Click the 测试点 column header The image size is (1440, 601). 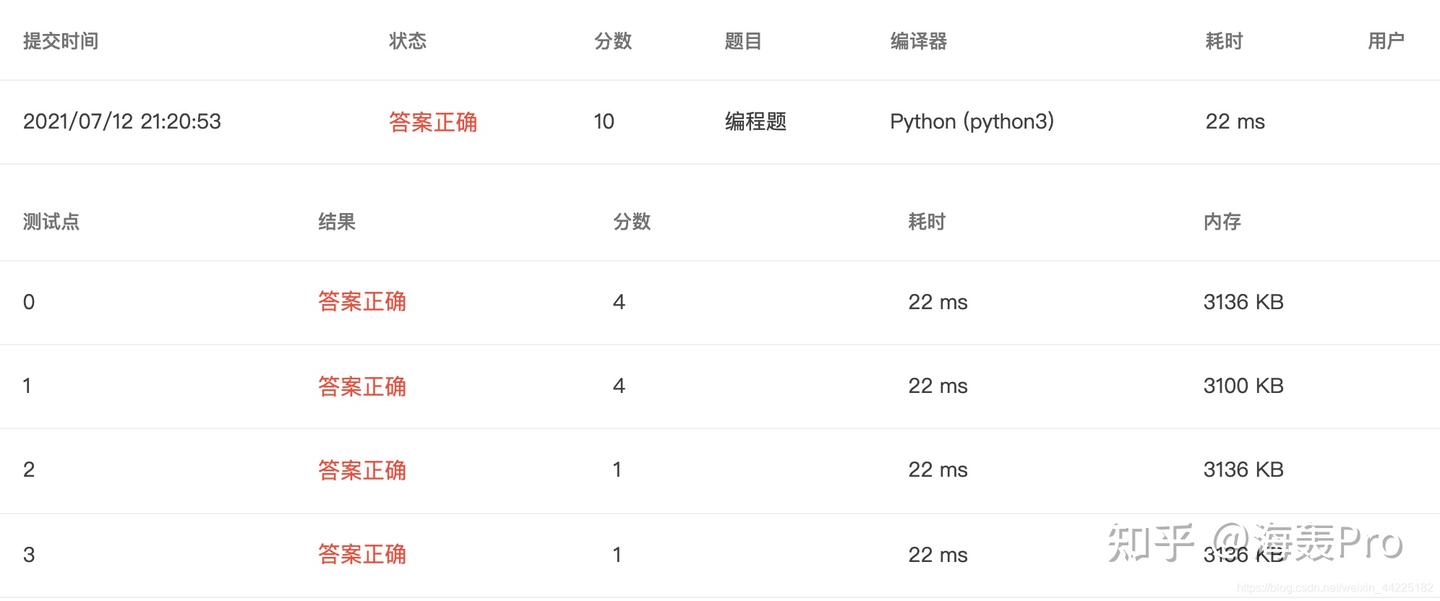click(x=51, y=222)
